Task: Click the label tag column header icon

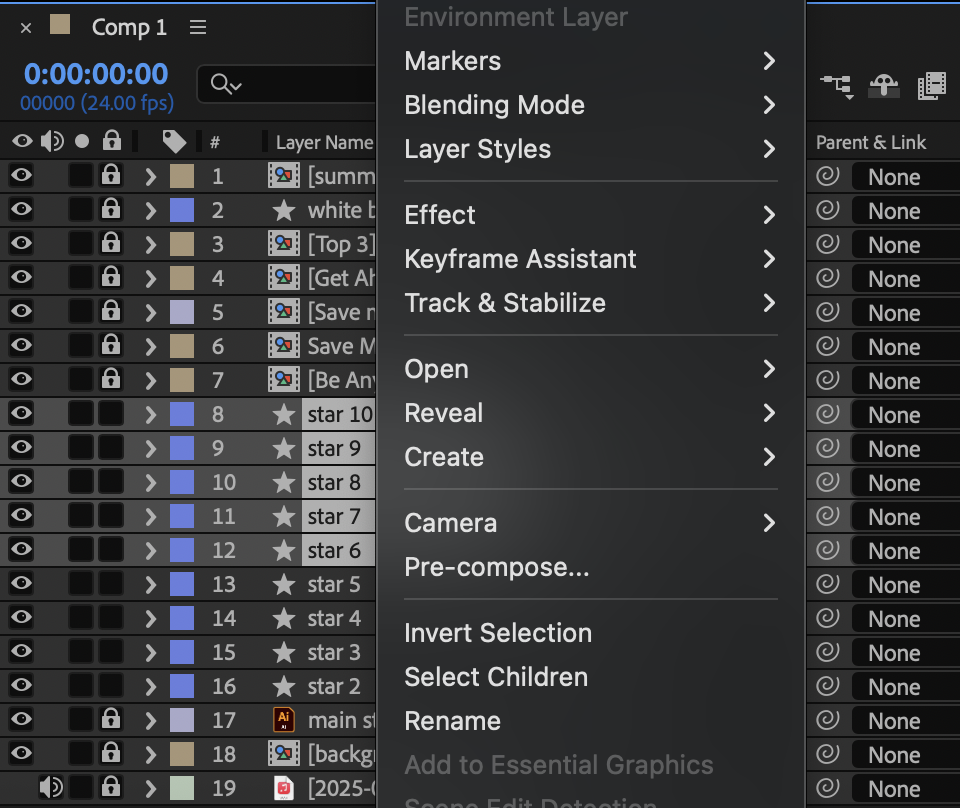Action: pos(174,142)
